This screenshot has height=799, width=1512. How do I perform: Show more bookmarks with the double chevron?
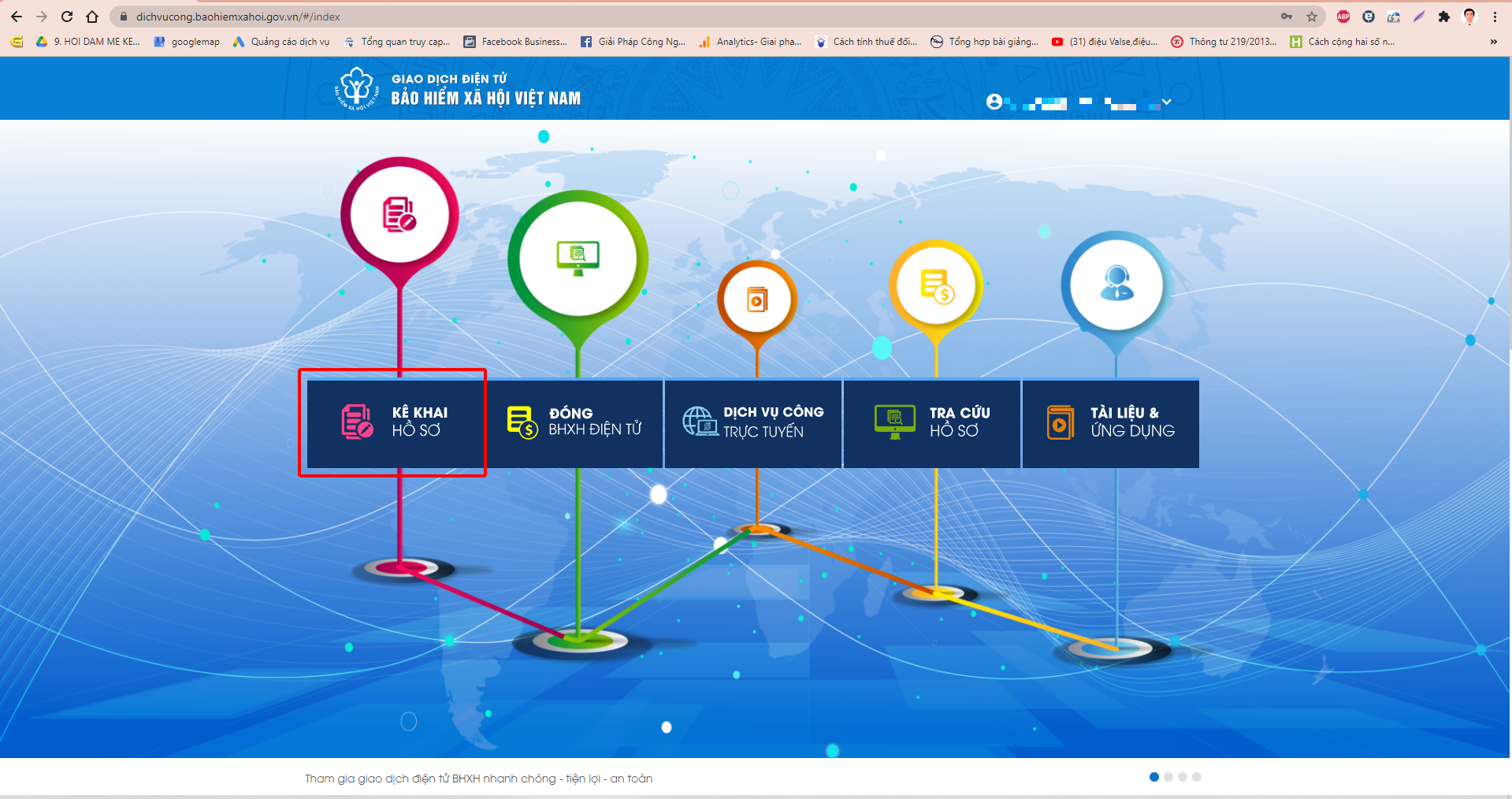1493,42
